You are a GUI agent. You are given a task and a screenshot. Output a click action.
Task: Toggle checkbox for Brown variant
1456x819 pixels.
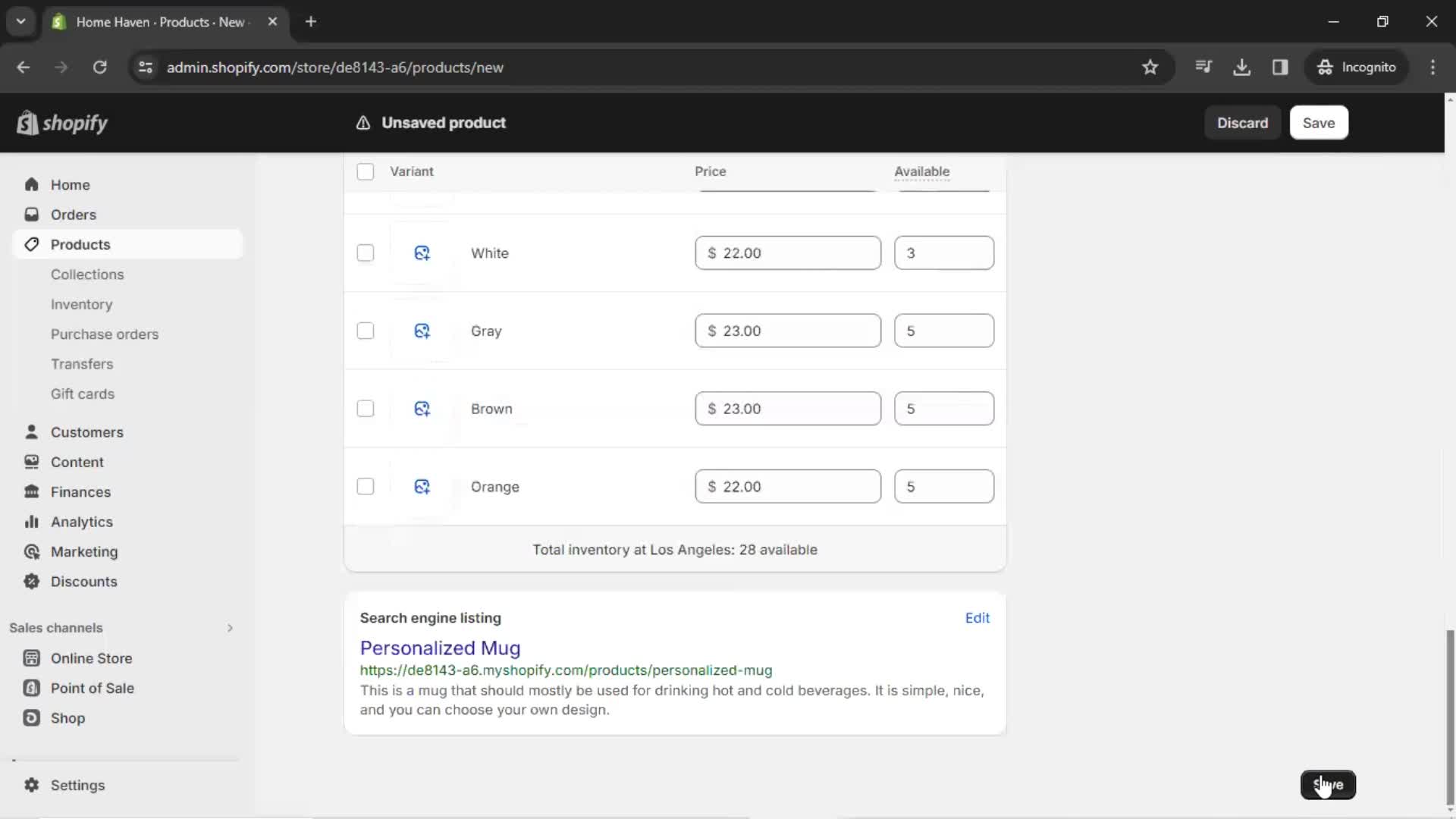[x=365, y=408]
